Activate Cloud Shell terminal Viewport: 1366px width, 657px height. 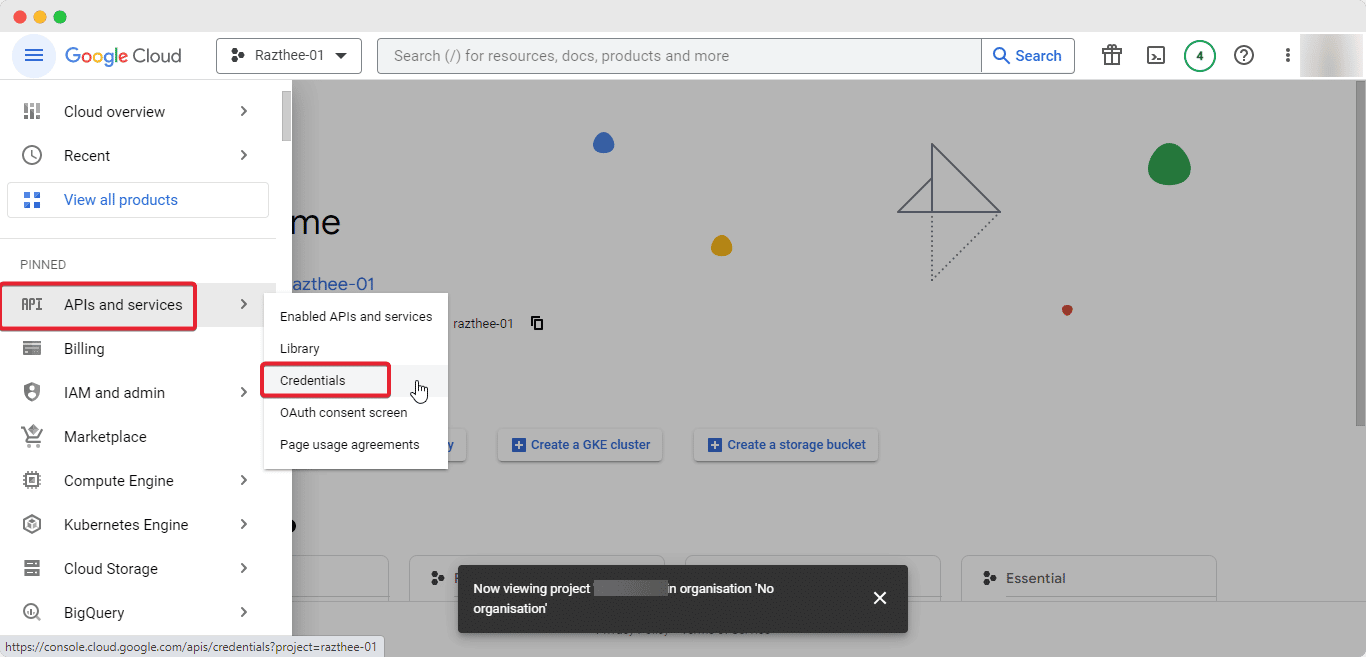tap(1156, 55)
